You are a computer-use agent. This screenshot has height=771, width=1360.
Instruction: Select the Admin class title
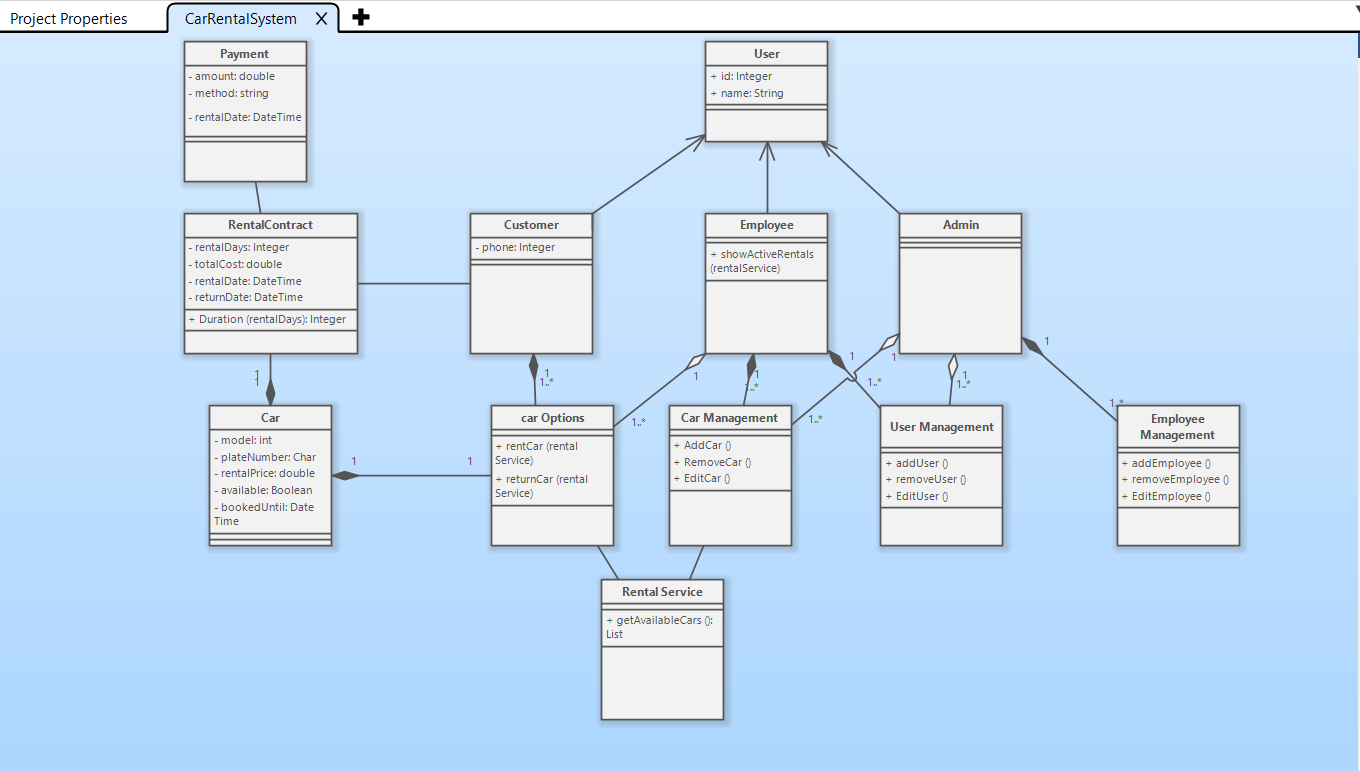pyautogui.click(x=960, y=225)
